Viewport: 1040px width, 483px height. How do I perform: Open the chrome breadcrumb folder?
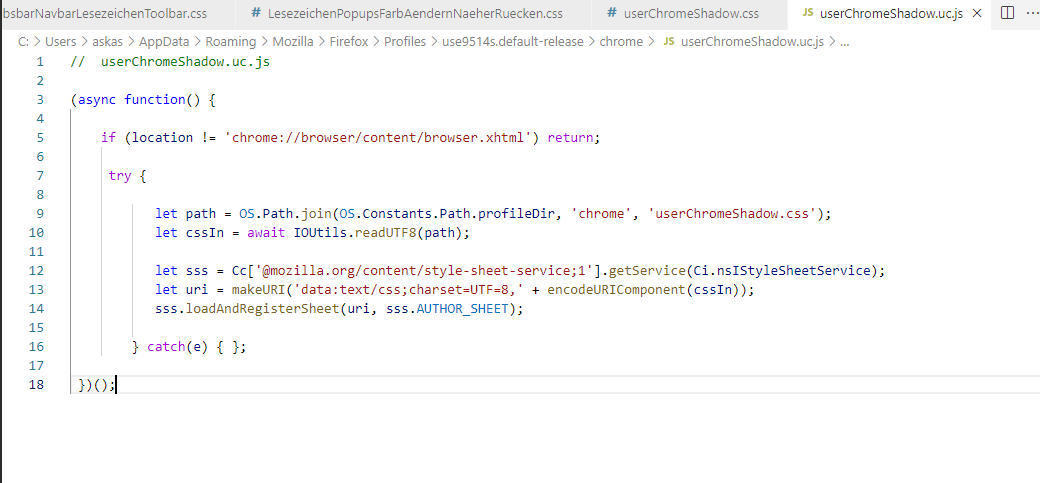(x=621, y=42)
